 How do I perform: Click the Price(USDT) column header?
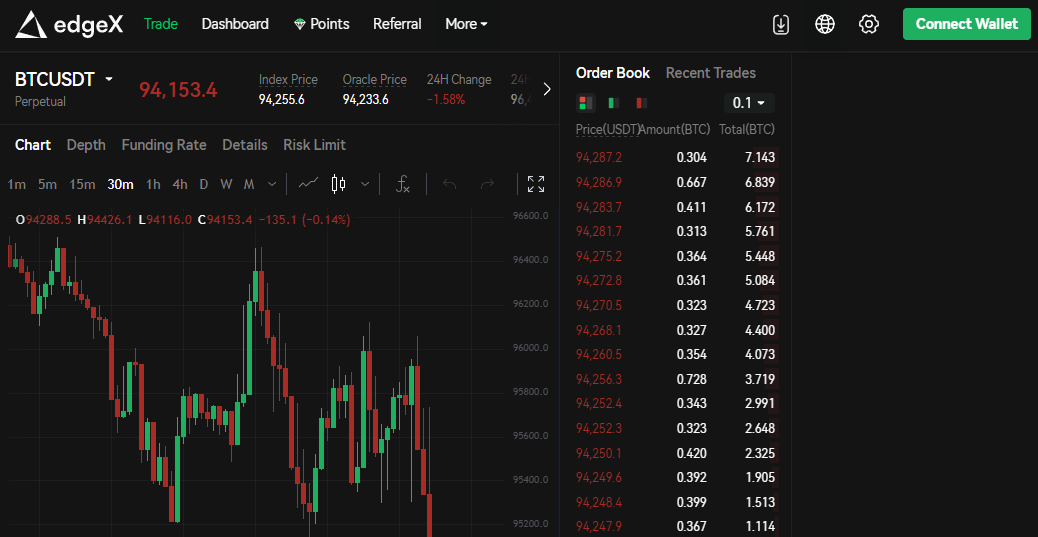608,130
